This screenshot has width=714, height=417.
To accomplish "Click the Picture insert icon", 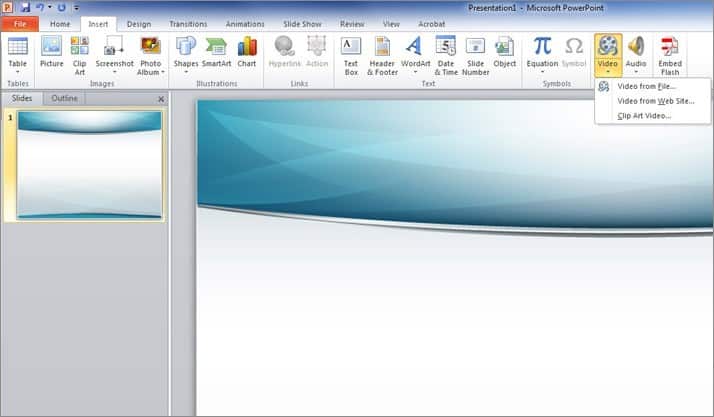I will pos(51,51).
